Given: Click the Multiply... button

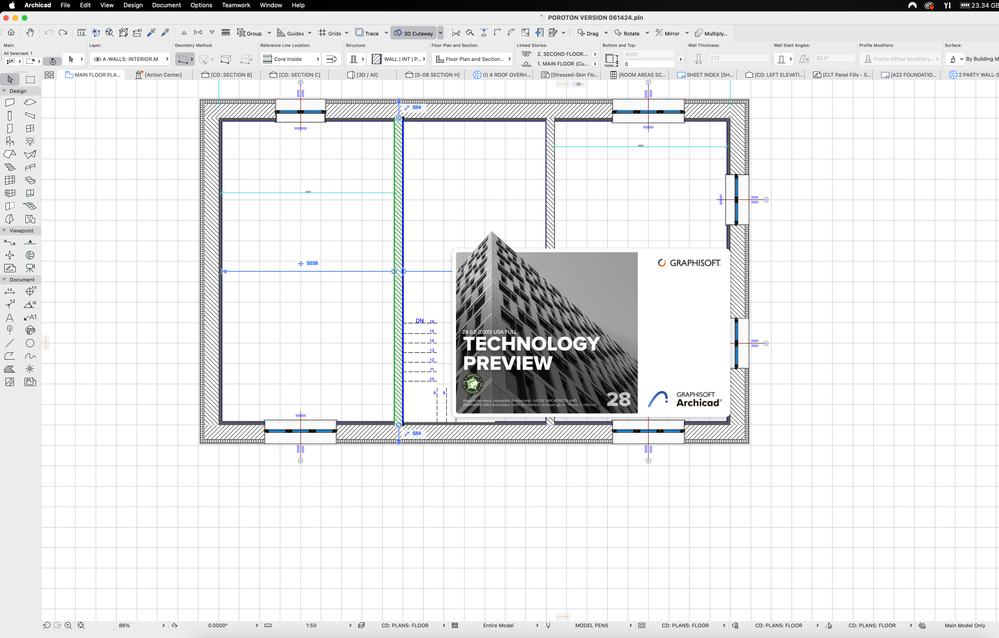Looking at the screenshot, I should point(710,33).
